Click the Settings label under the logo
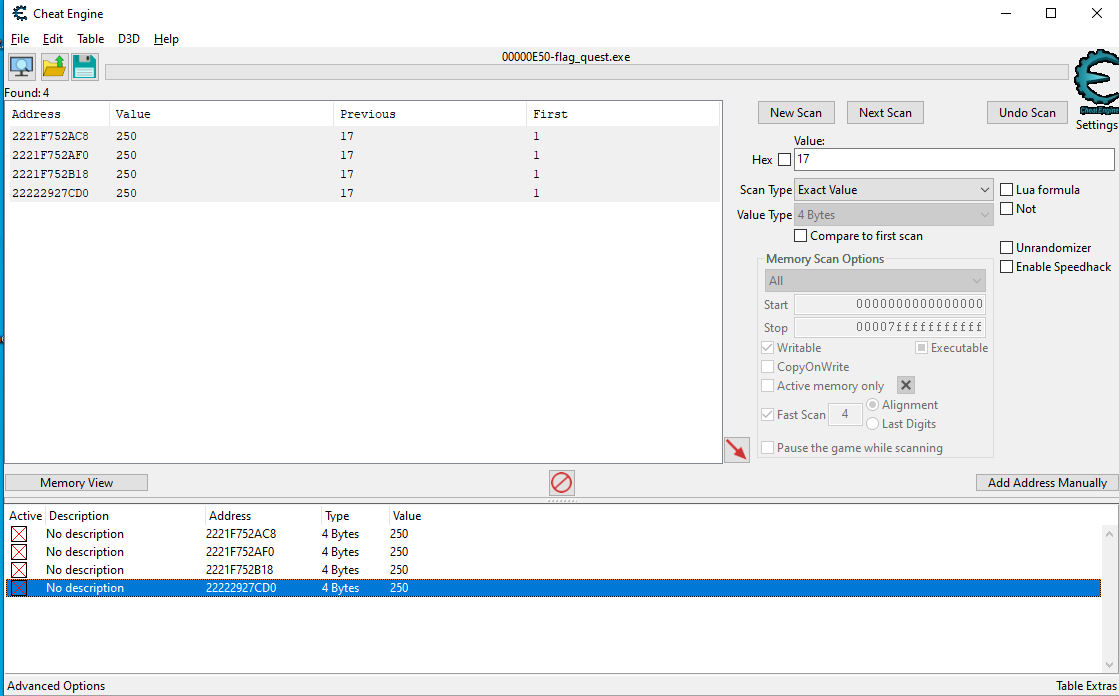 1097,125
